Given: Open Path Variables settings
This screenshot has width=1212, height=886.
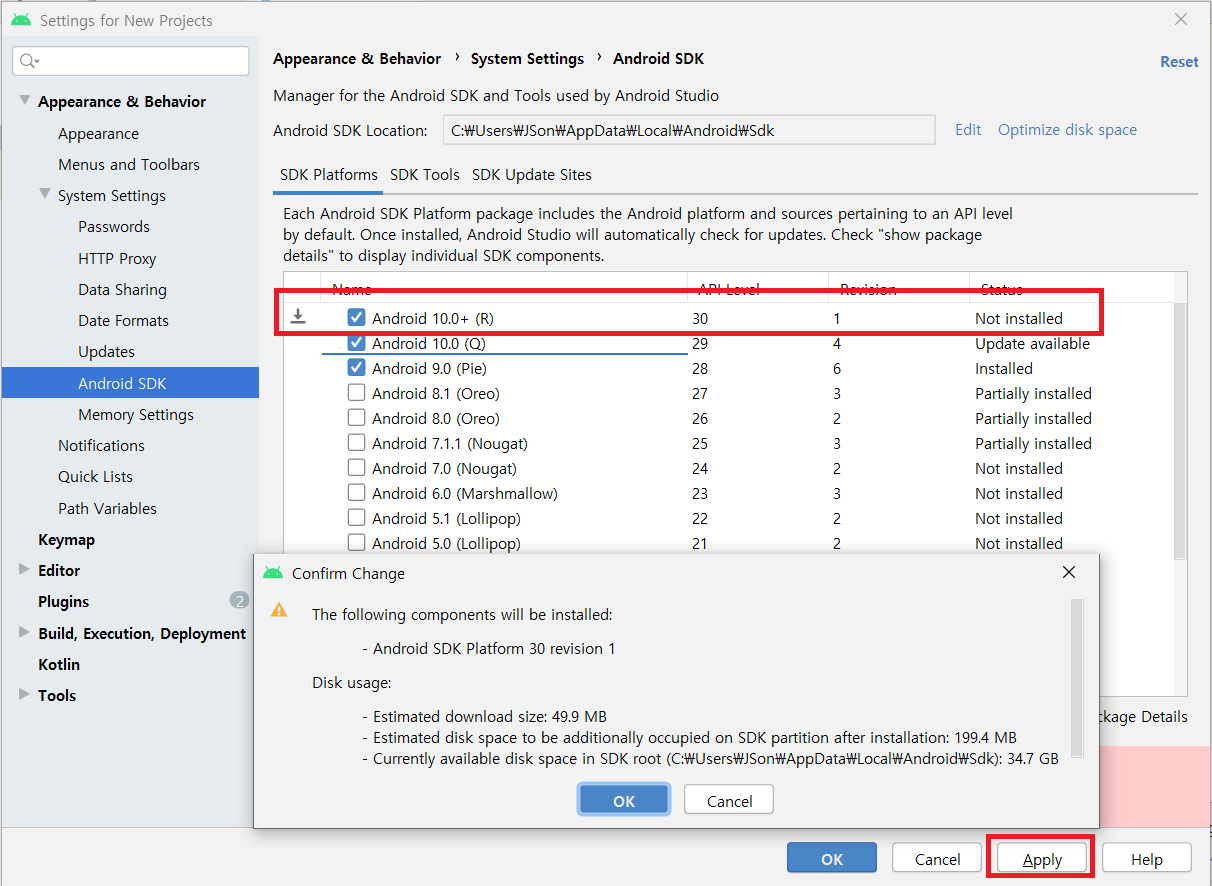Looking at the screenshot, I should tap(107, 508).
